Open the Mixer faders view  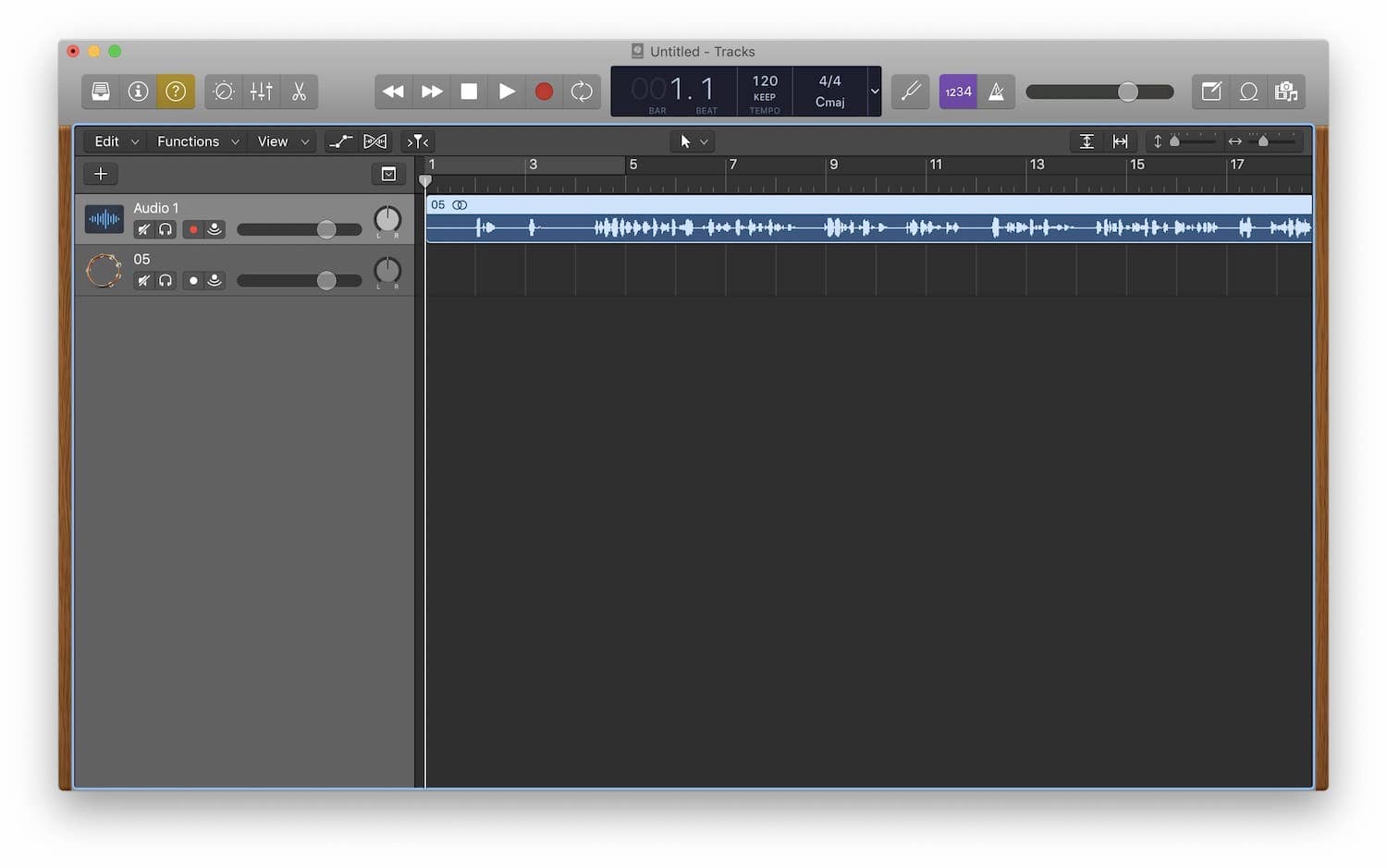[x=262, y=92]
